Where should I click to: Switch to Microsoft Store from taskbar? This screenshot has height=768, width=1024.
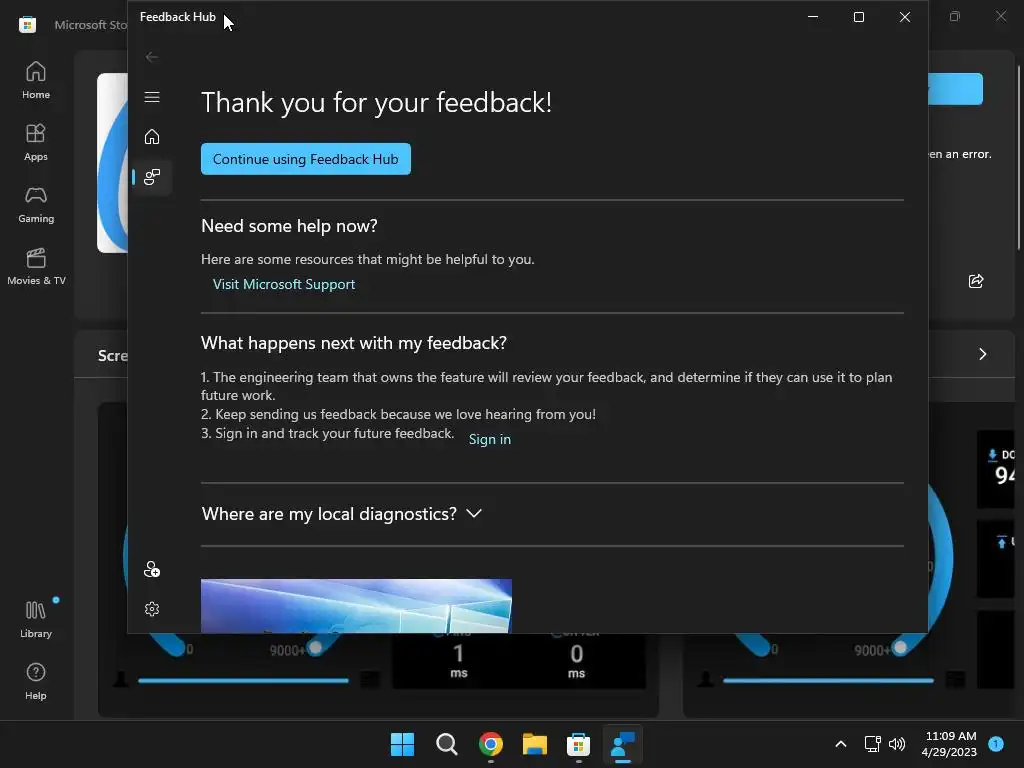point(579,744)
